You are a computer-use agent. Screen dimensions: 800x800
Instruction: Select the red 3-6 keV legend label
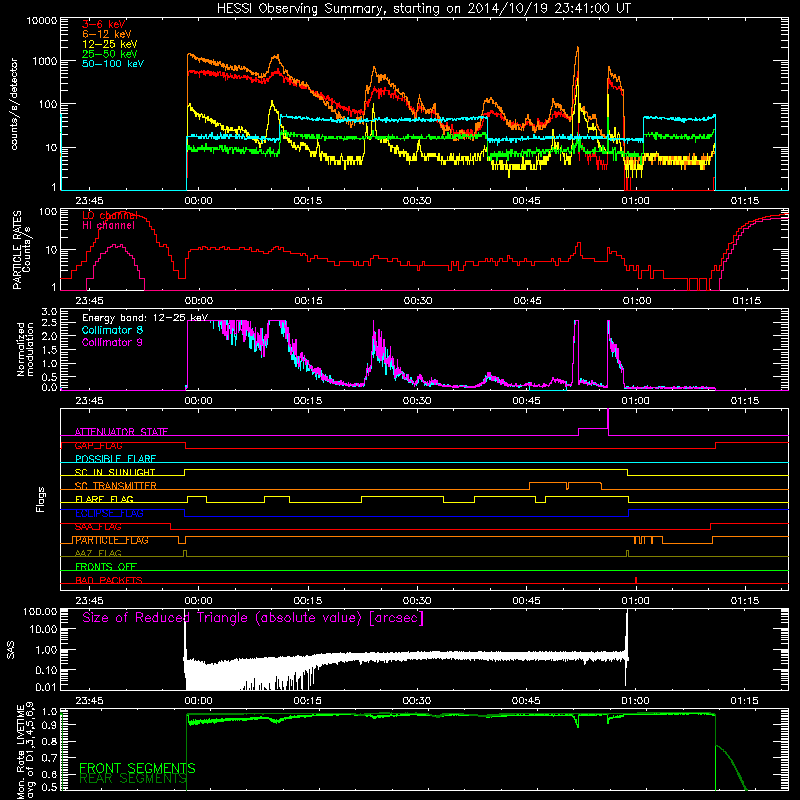click(104, 24)
